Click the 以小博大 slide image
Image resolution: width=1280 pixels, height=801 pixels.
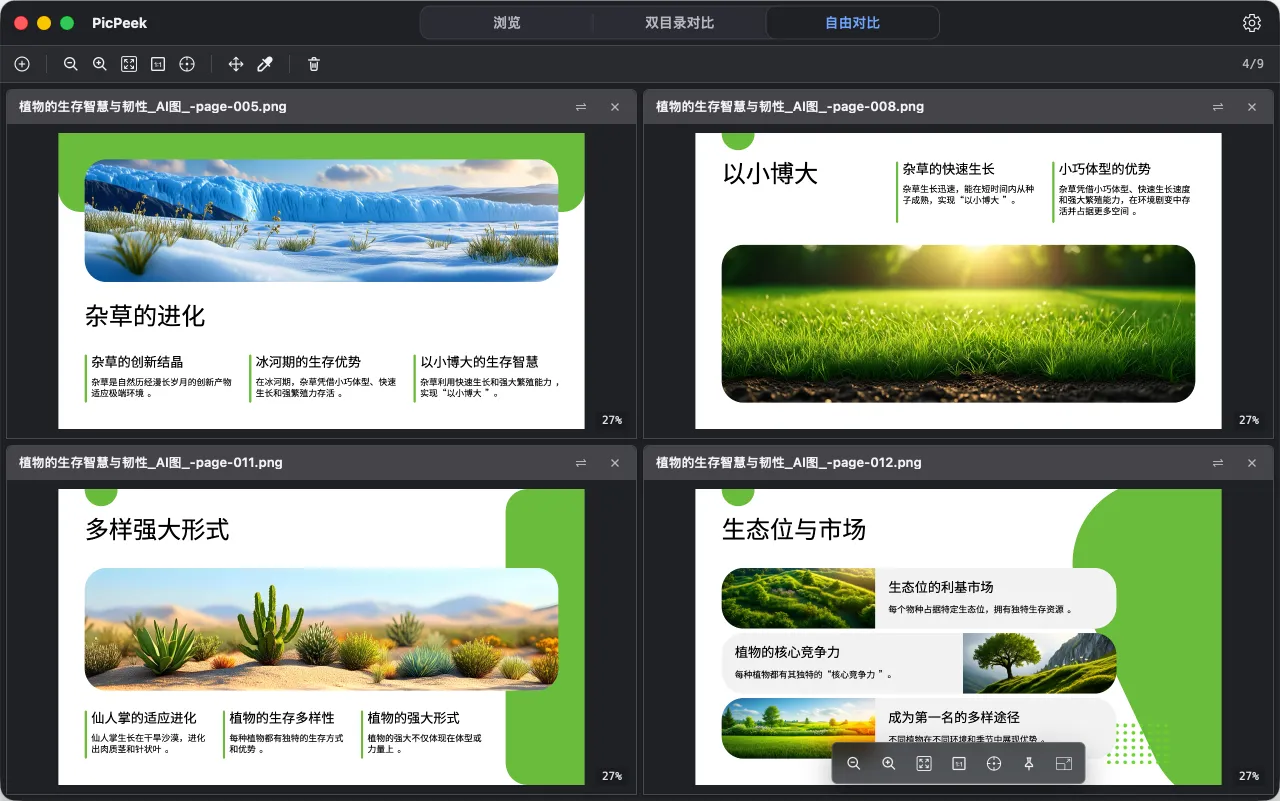(x=958, y=281)
